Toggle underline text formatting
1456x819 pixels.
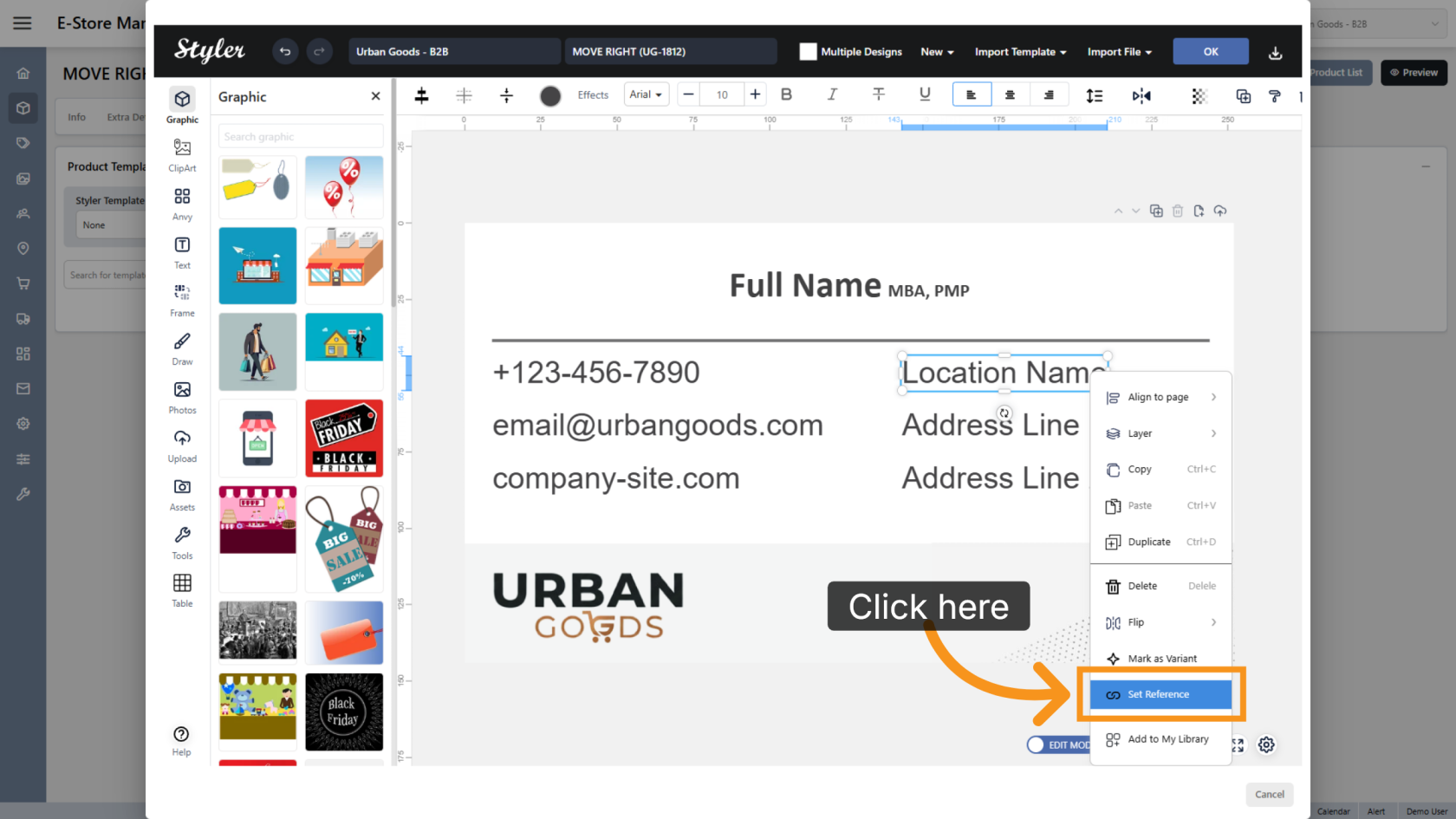click(x=925, y=94)
